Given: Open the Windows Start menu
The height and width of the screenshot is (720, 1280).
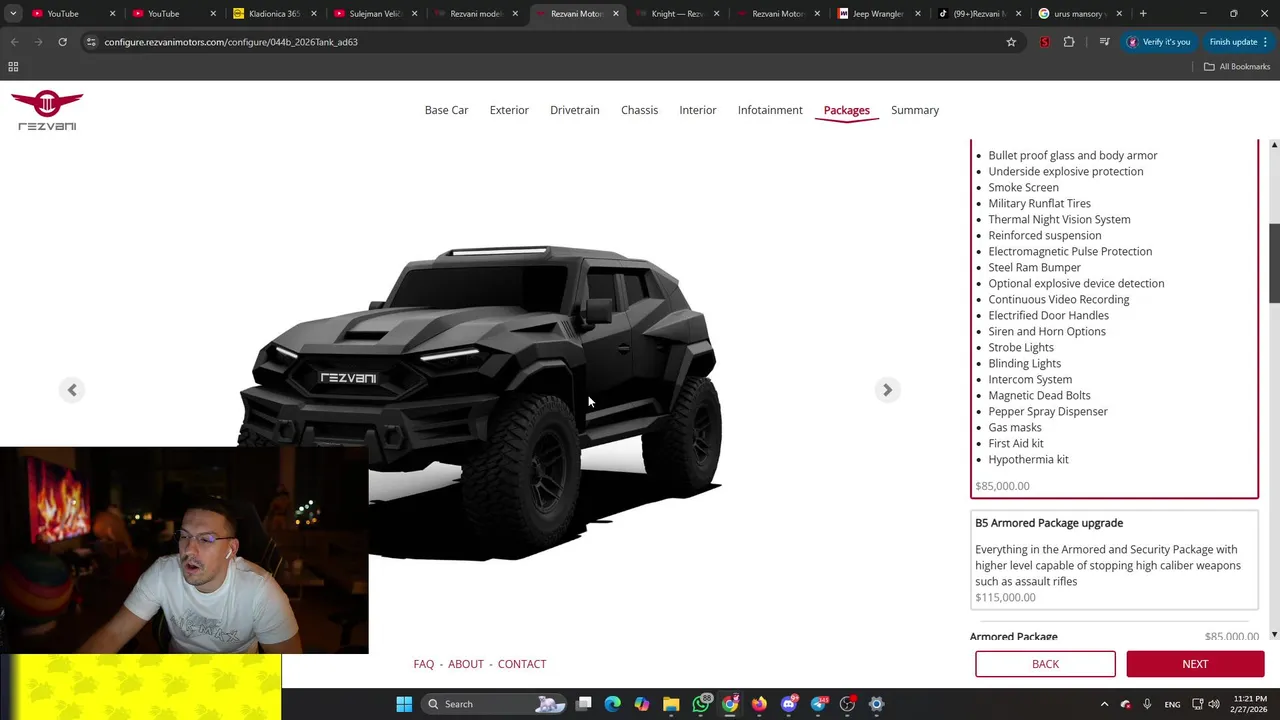Looking at the screenshot, I should (404, 704).
